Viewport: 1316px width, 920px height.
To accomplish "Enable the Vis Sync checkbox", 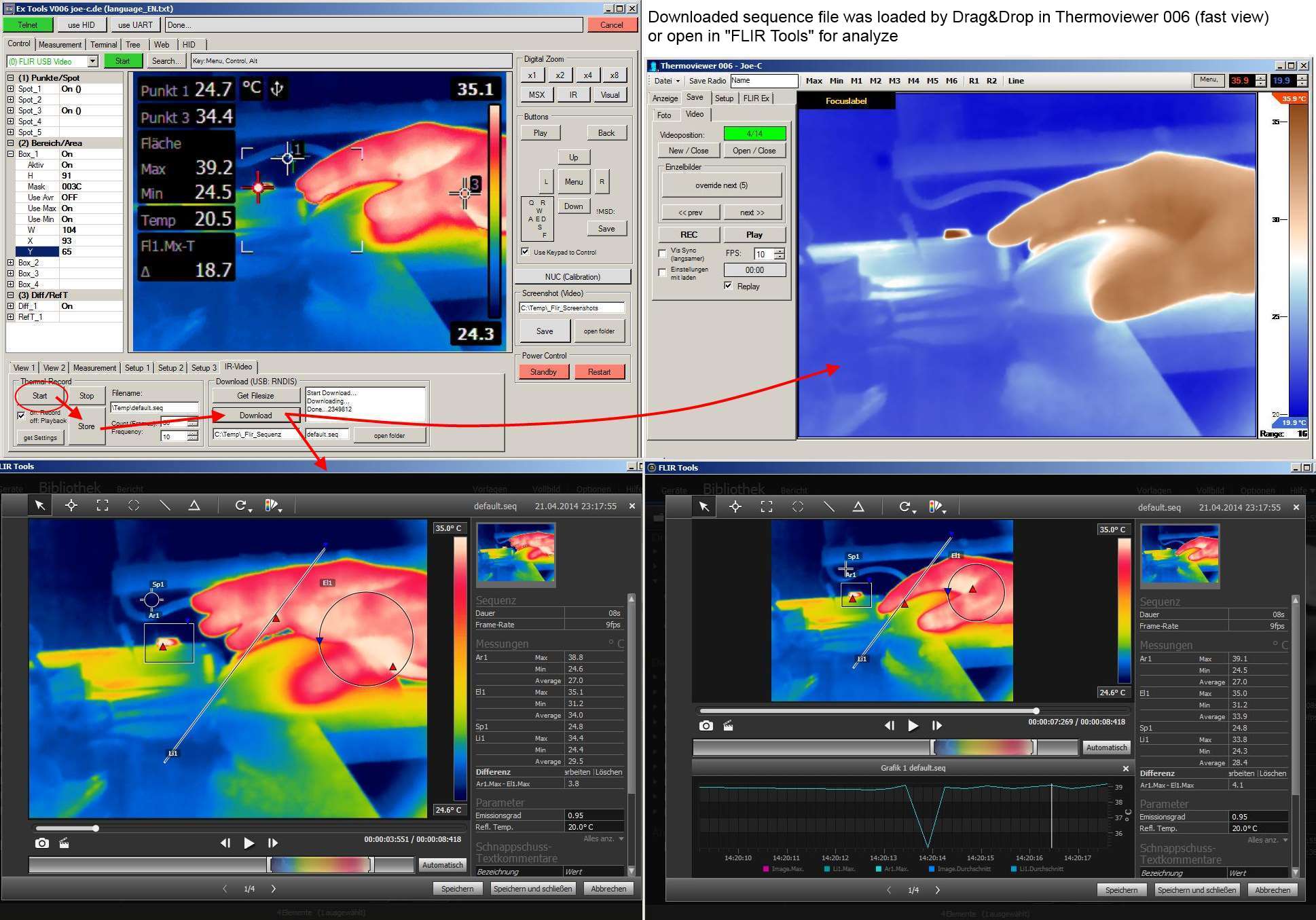I will pos(662,253).
